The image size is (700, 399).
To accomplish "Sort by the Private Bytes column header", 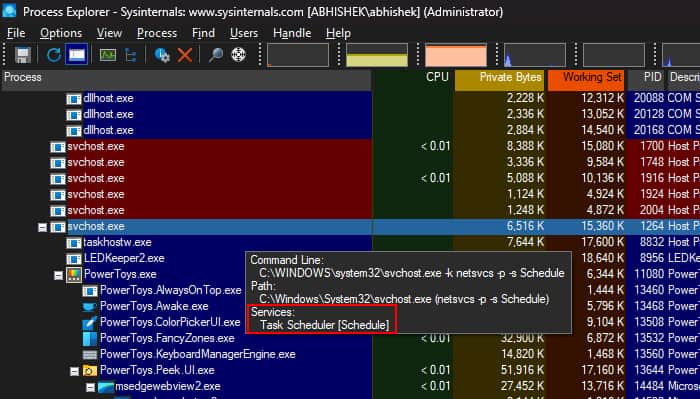I will coord(500,79).
